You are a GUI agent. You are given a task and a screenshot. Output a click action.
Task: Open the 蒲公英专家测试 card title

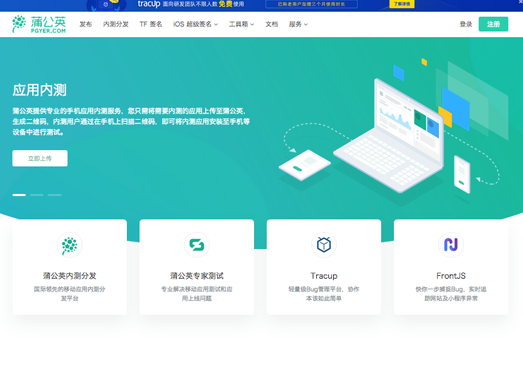(197, 276)
